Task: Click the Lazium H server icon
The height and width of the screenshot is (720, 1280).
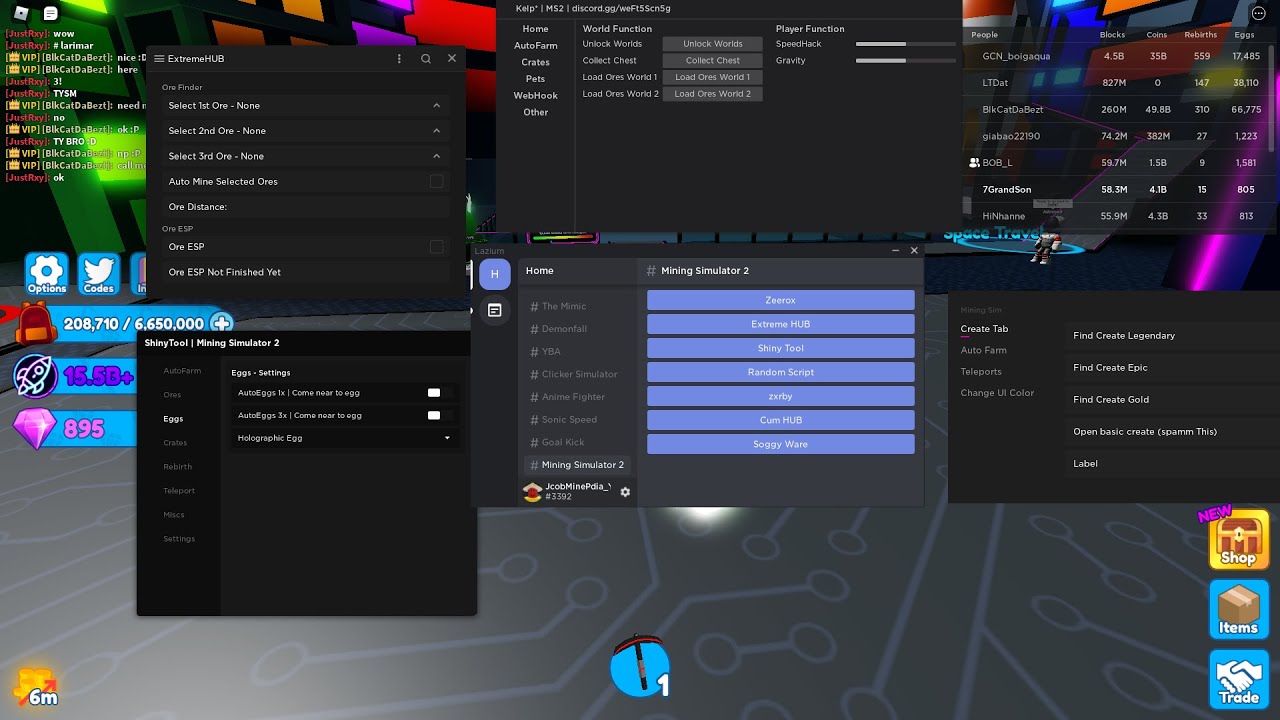Action: coord(494,274)
